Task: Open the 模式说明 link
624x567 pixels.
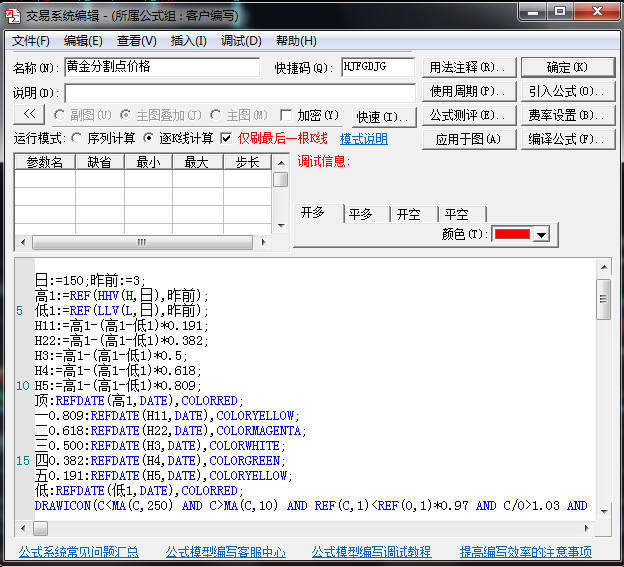Action: click(364, 139)
